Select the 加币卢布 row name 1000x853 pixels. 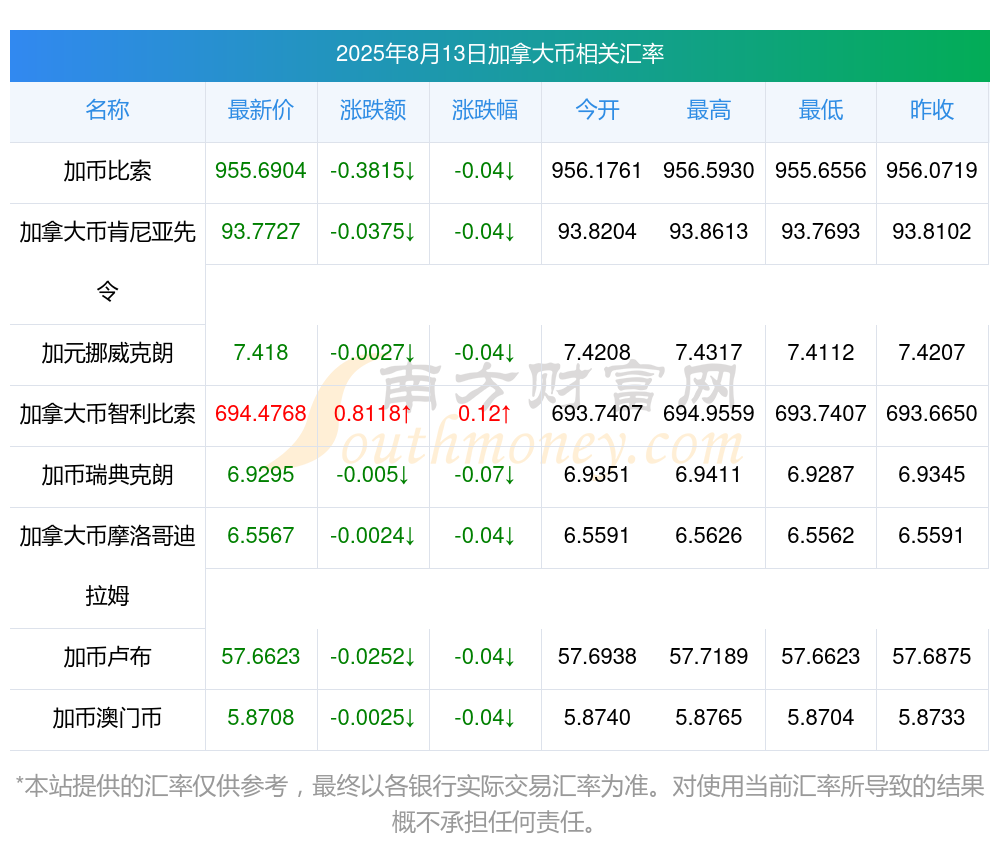(x=107, y=657)
